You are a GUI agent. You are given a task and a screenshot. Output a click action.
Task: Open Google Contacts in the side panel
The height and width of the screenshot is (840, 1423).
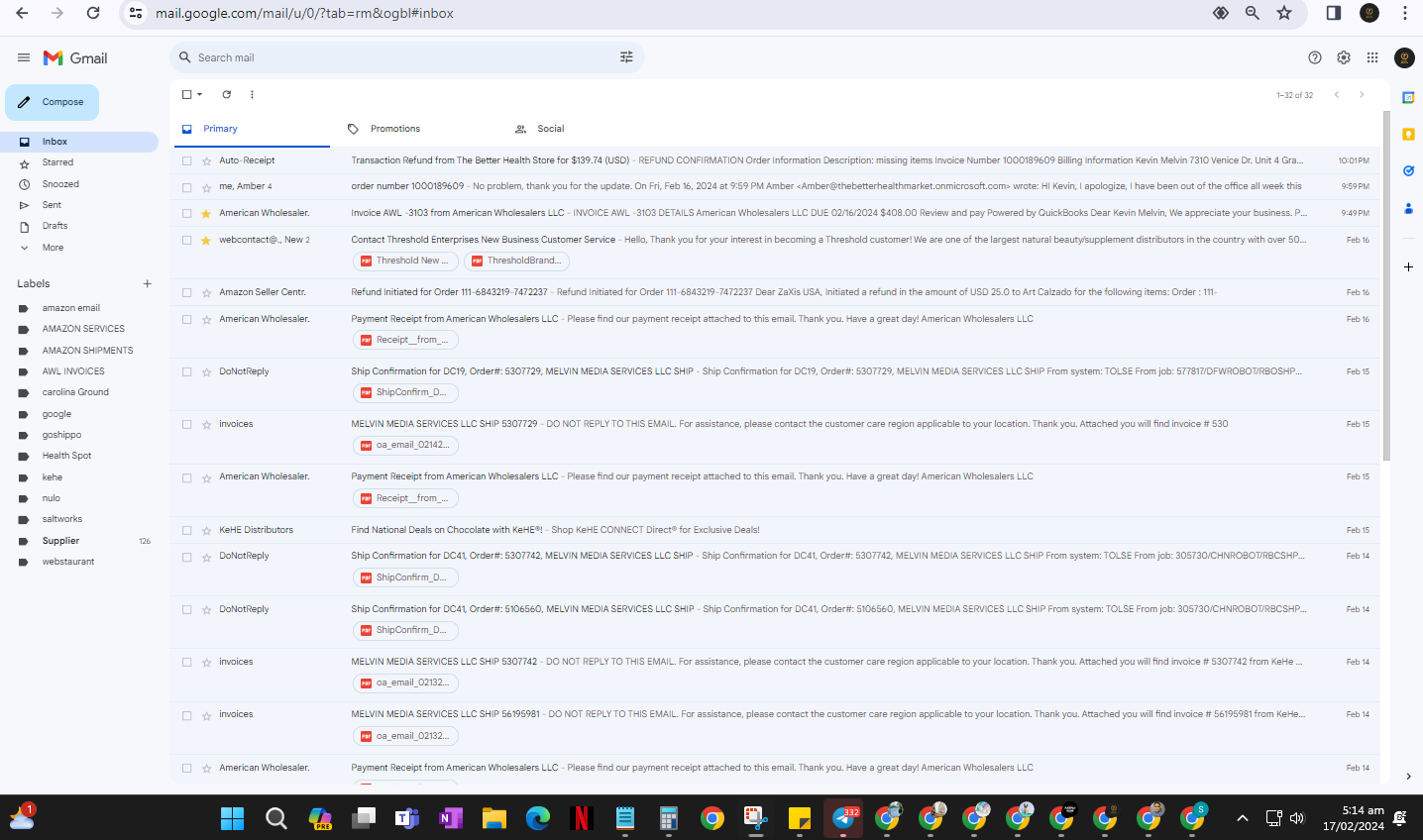[1408, 208]
